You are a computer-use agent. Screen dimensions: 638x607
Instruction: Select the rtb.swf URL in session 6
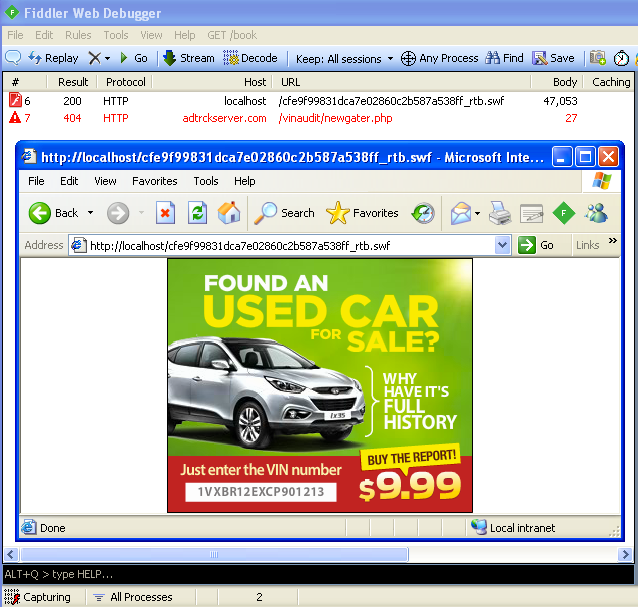391,101
